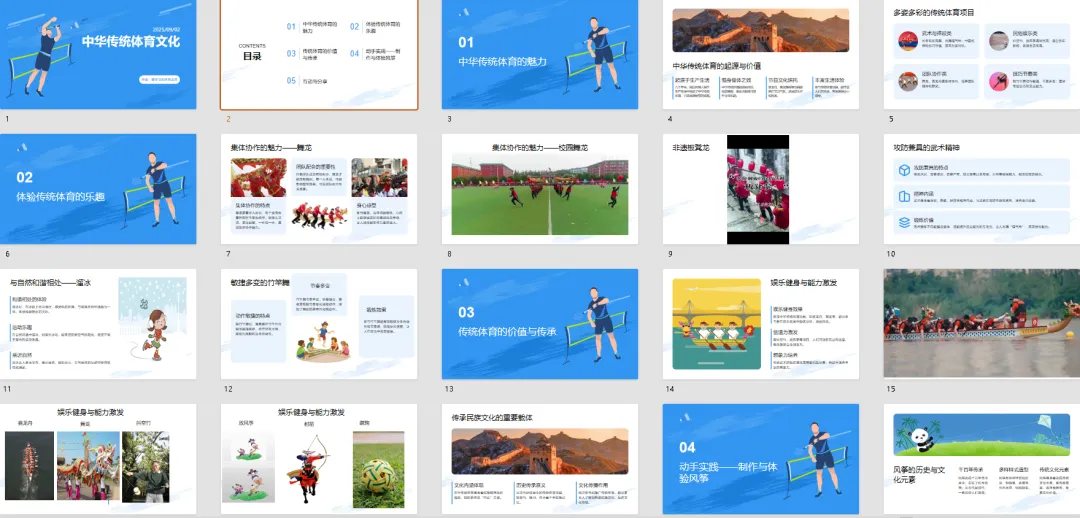1080x518 pixels.
Task: Select slide 与自然和谐相处——溜冰
Action: coord(98,324)
